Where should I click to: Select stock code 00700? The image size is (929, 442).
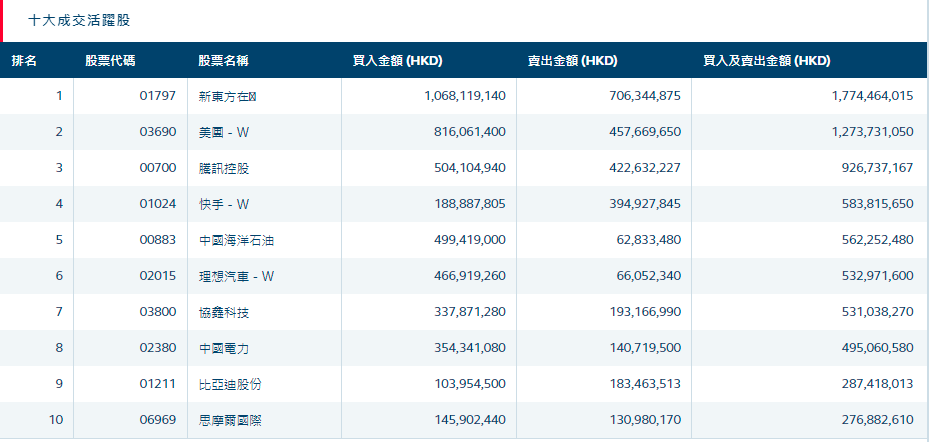[x=158, y=168]
